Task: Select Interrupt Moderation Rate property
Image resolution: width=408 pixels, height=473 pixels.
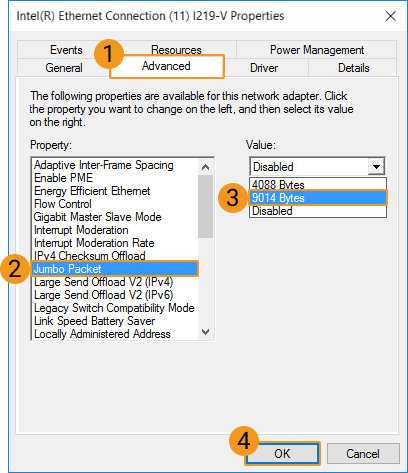Action: (115, 243)
